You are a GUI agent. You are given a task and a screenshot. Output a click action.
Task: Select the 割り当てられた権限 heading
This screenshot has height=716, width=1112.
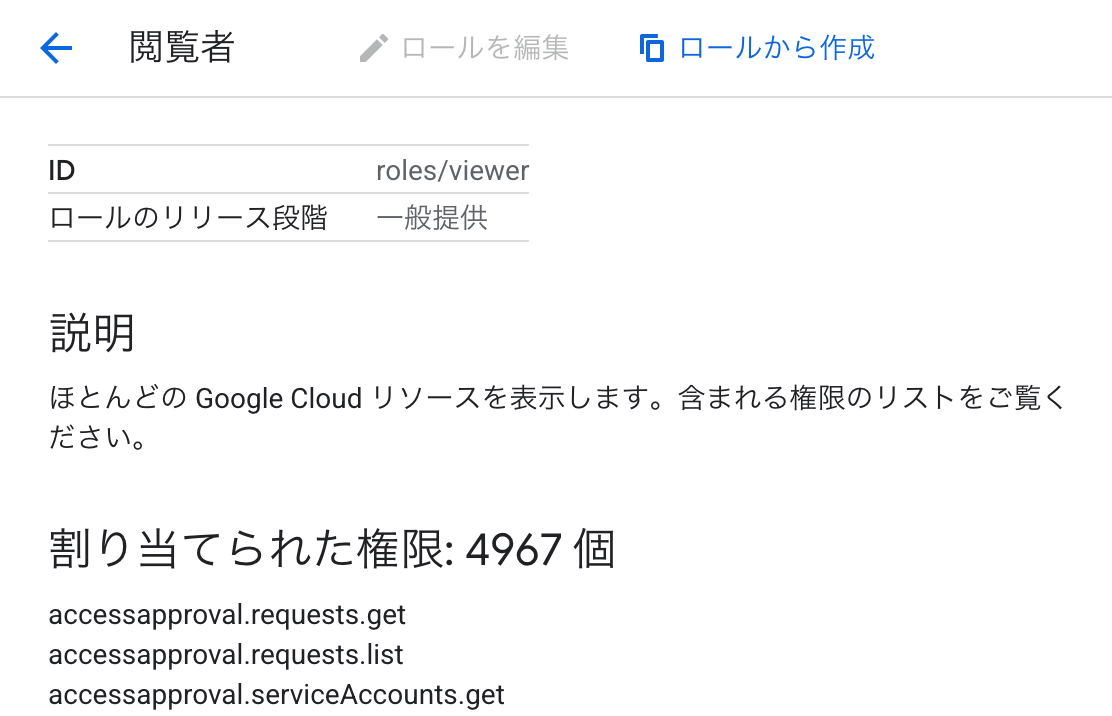[260, 549]
